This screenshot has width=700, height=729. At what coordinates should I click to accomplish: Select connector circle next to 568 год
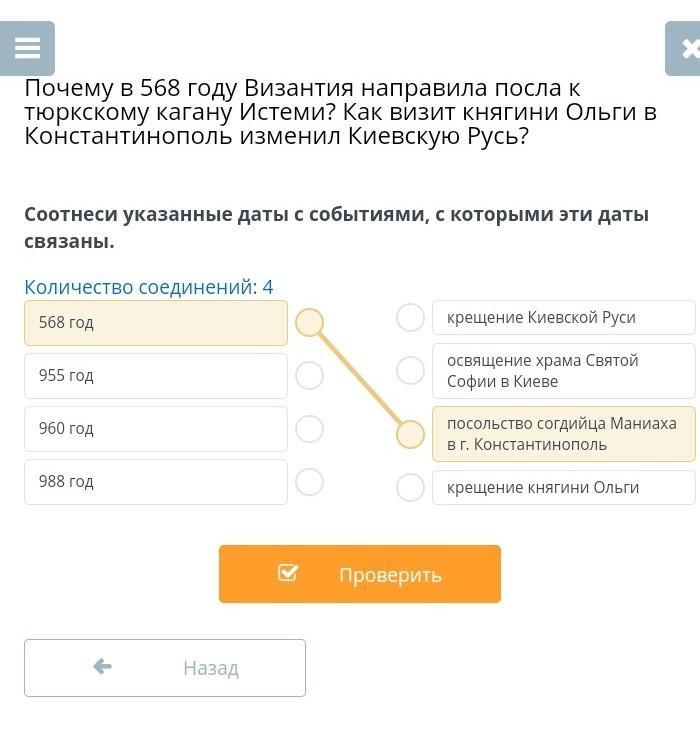coord(310,322)
